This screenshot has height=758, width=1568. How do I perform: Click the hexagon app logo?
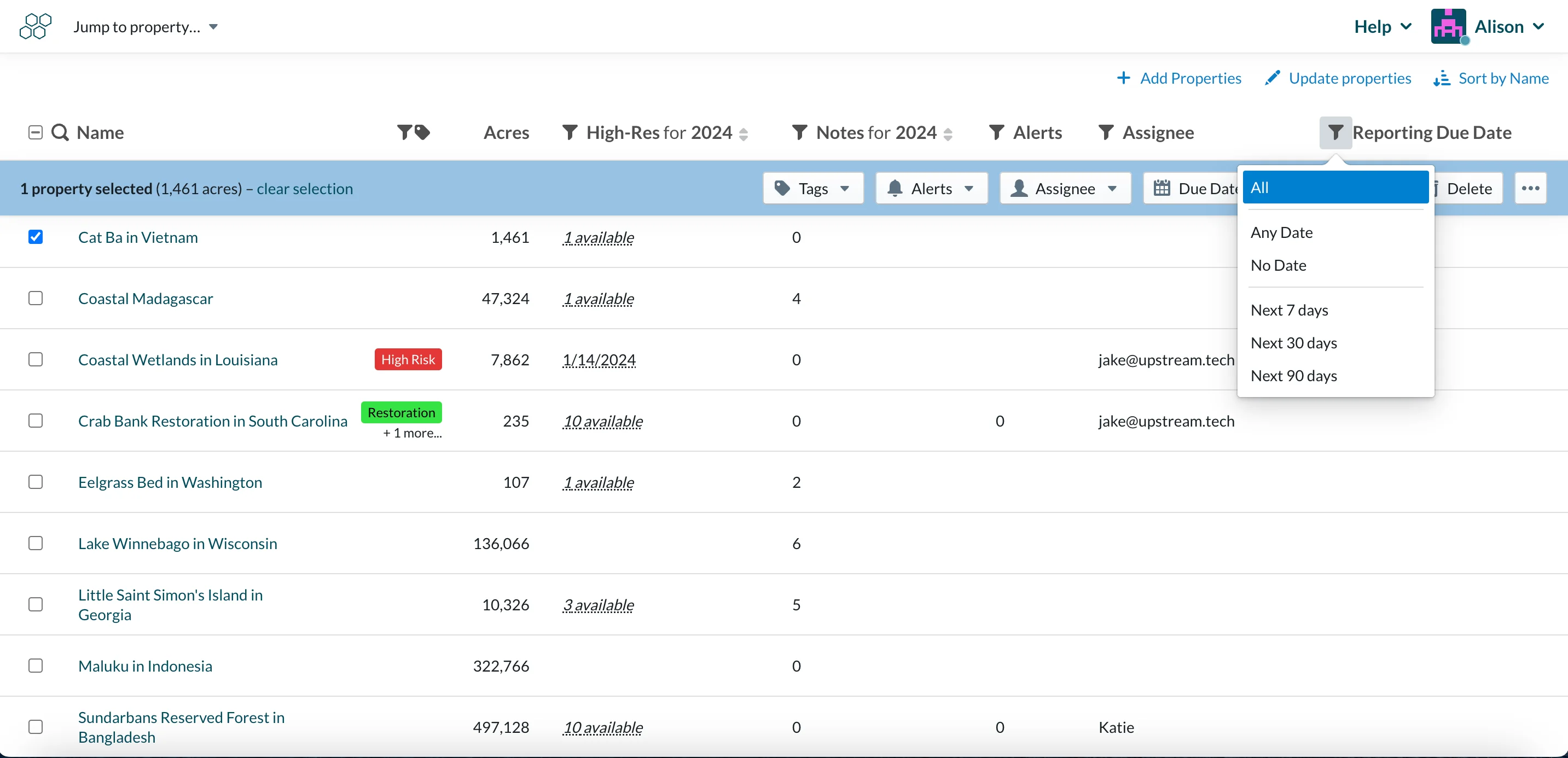click(36, 26)
